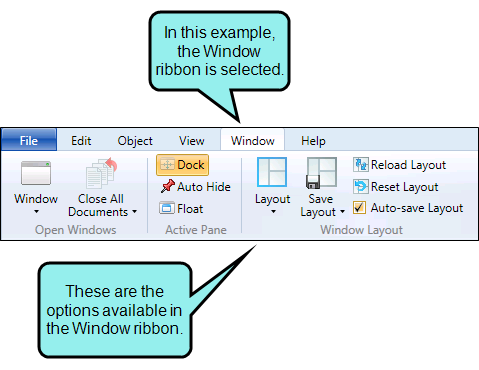Expand the Save Layout dropdown arrow
Screen dimensions: 479x370
342,212
